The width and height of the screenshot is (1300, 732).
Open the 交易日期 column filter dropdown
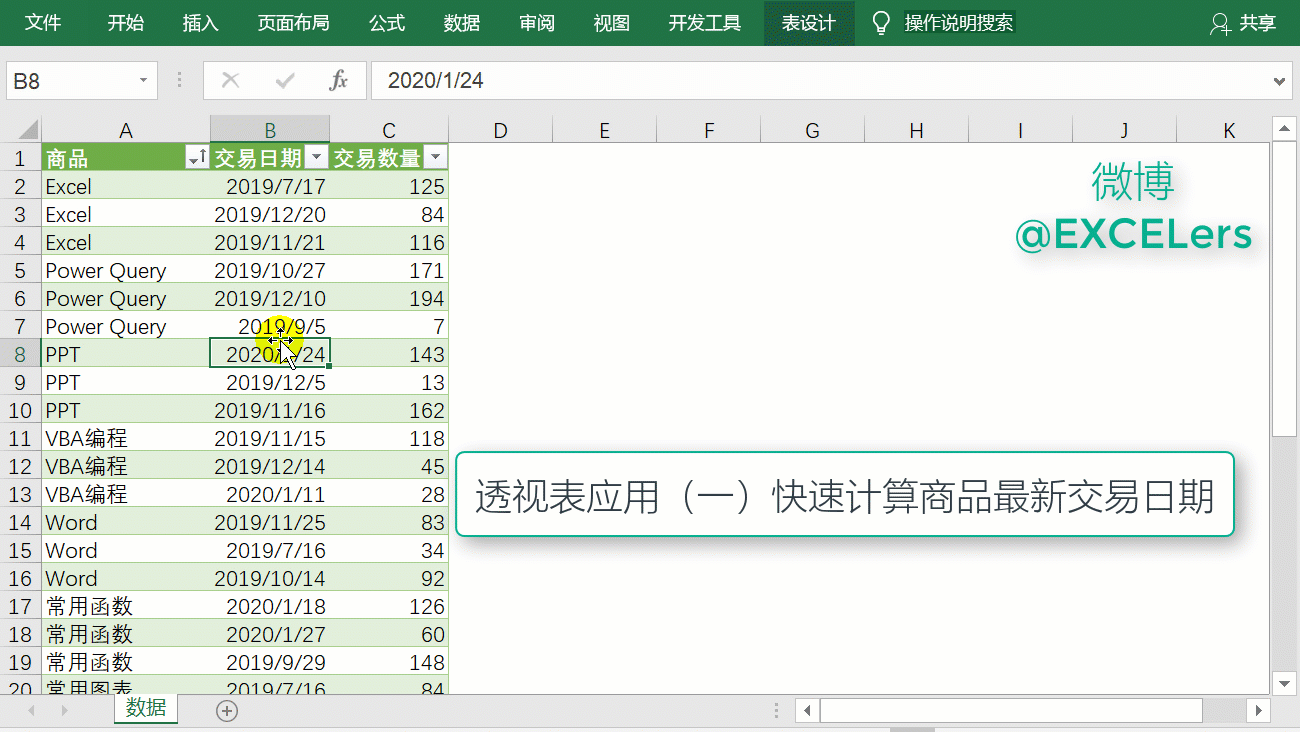[317, 158]
